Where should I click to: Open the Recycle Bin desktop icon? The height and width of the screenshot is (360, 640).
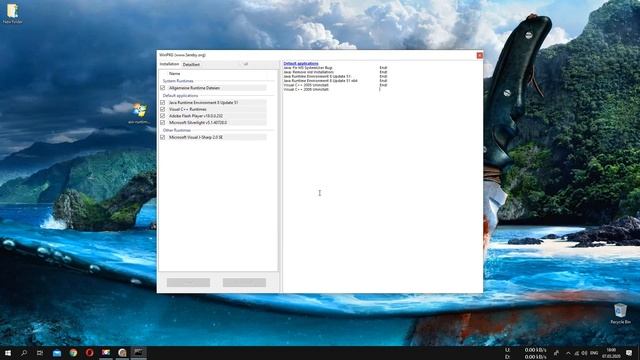point(620,314)
